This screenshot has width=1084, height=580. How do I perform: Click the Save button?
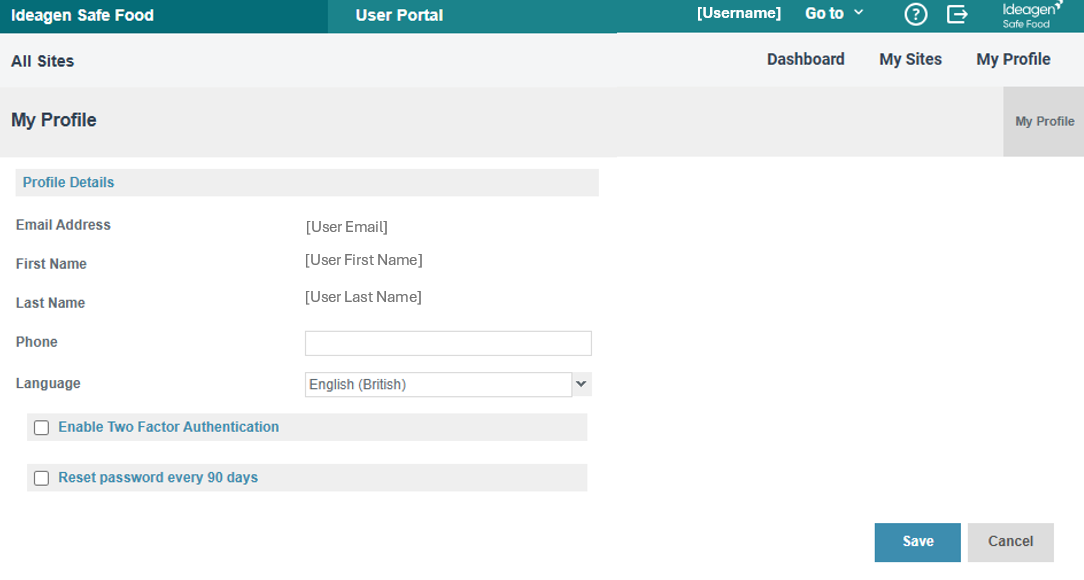(x=917, y=542)
